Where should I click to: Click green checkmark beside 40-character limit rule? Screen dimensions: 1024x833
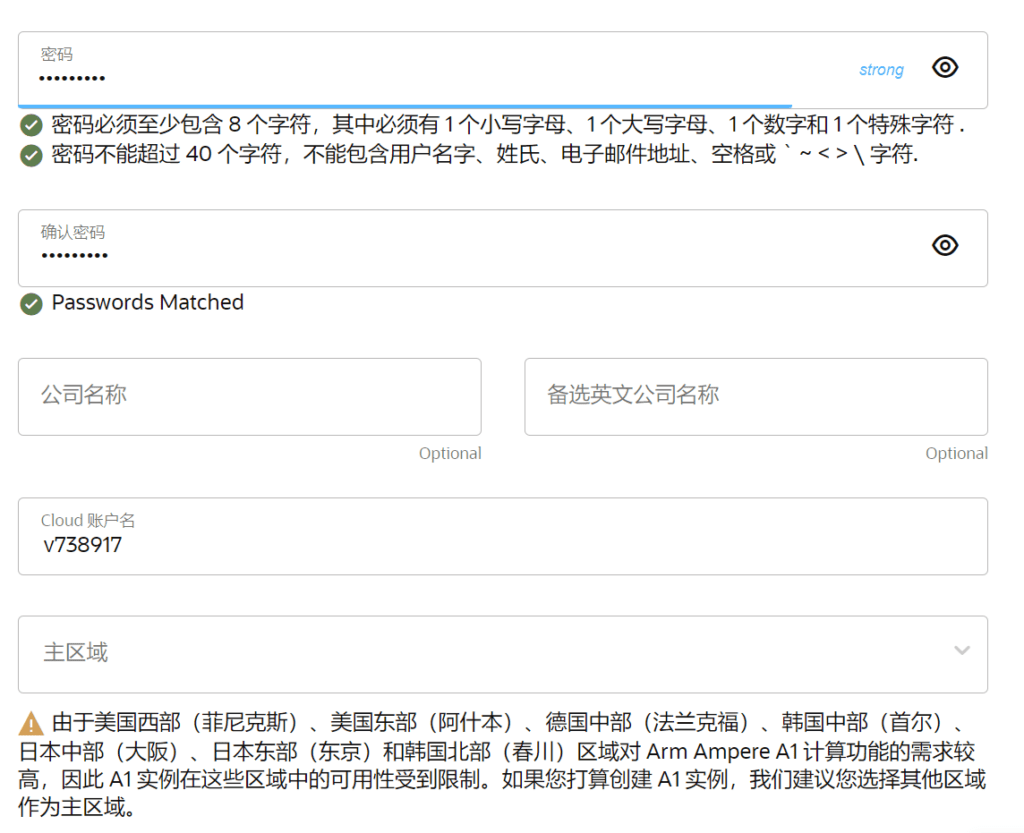pos(31,155)
